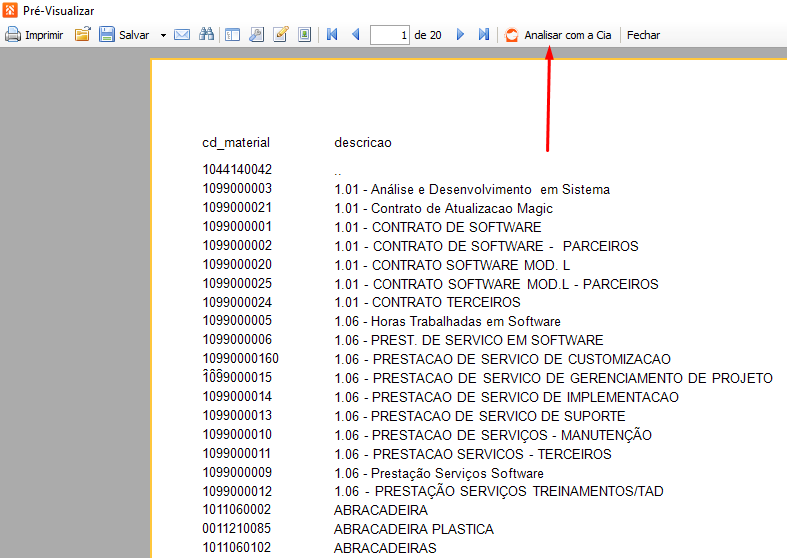The height and width of the screenshot is (558, 787).
Task: Click the edit page pencil icon
Action: (281, 34)
